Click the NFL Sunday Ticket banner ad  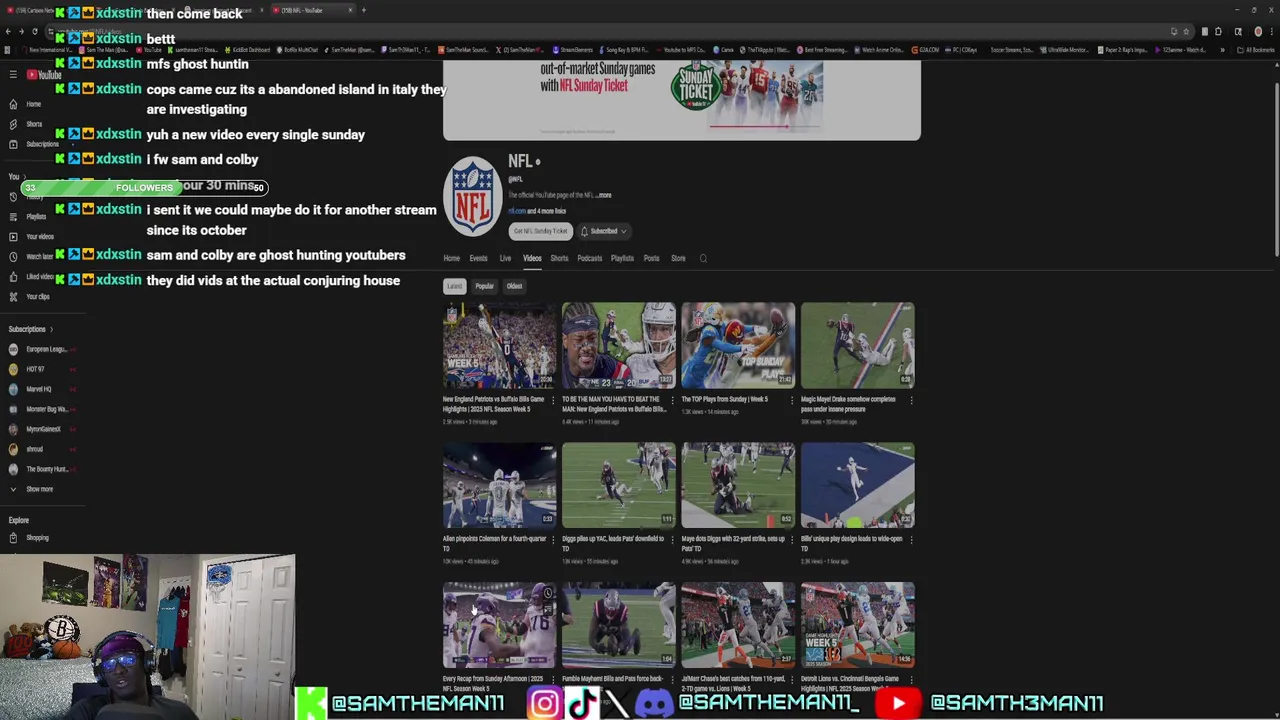coord(682,98)
